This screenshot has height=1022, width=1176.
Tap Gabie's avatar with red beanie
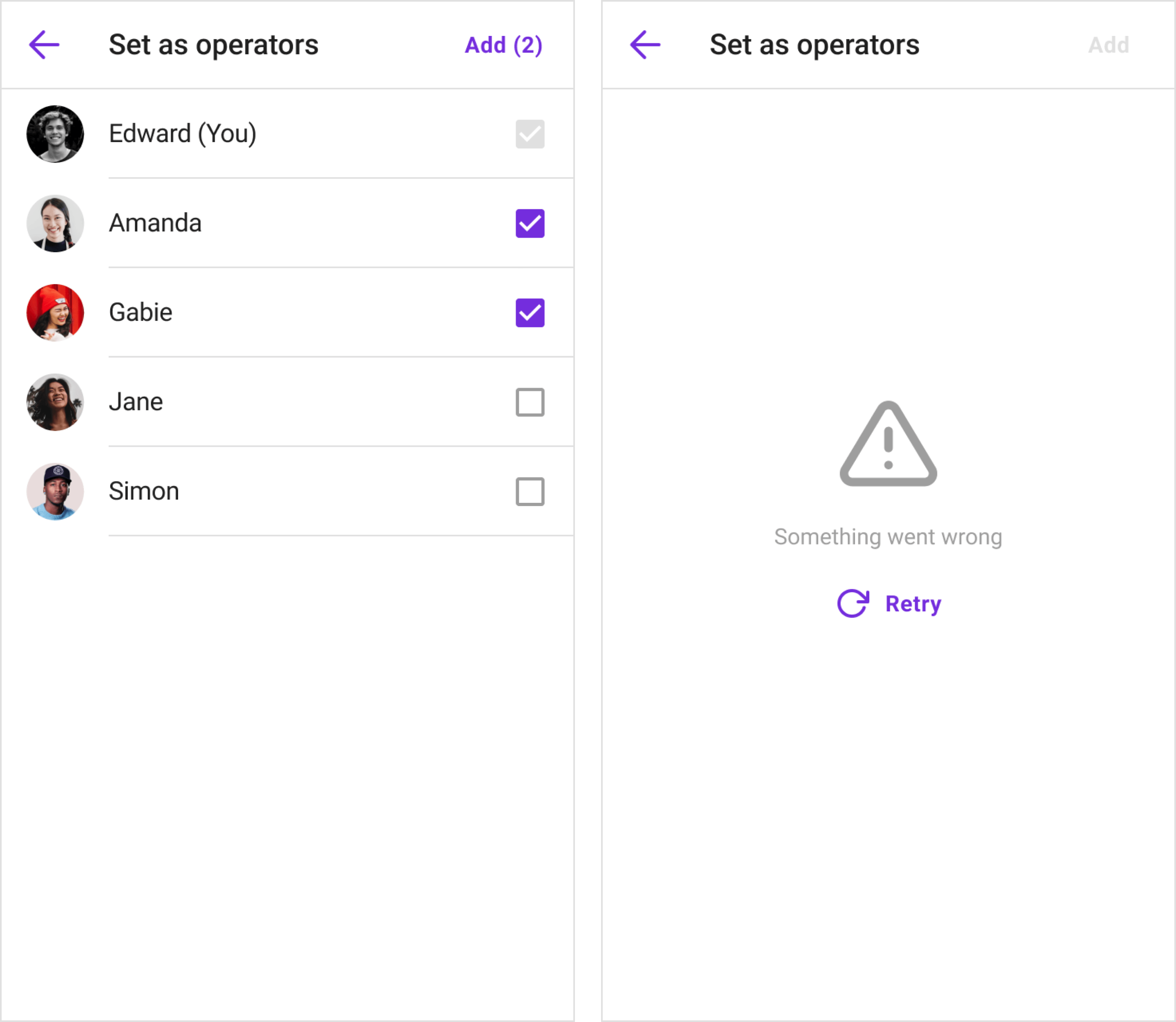55,313
